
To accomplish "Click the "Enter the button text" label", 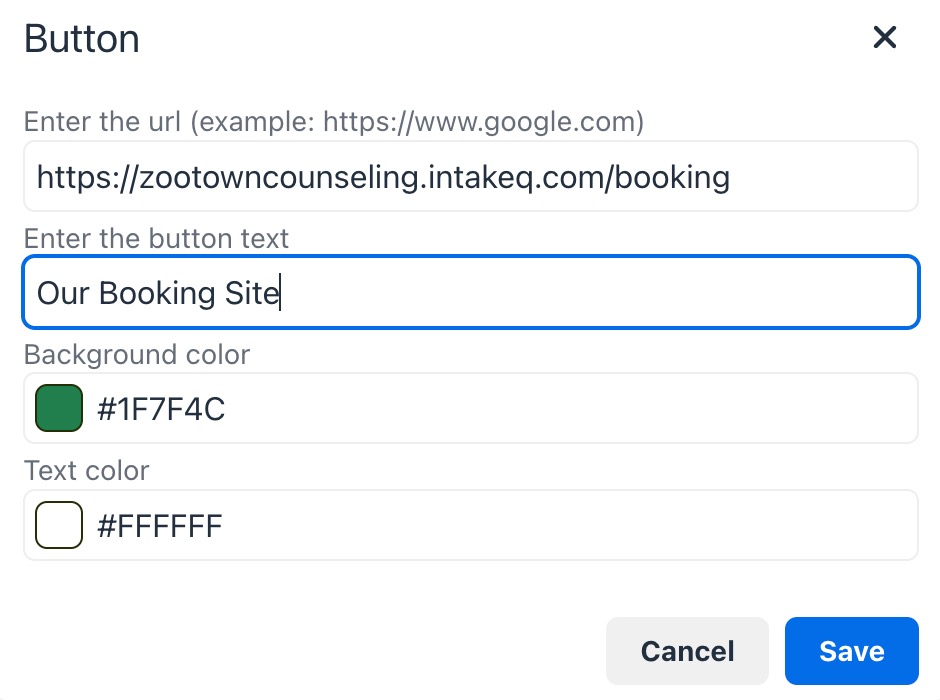I will pyautogui.click(x=156, y=239).
